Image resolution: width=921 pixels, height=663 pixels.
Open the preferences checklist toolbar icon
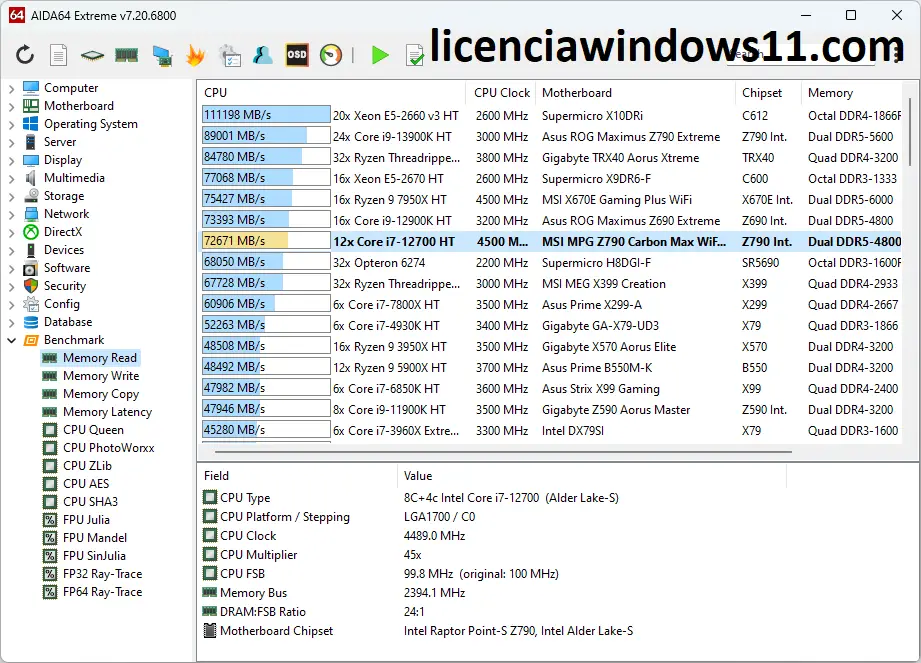tap(230, 55)
